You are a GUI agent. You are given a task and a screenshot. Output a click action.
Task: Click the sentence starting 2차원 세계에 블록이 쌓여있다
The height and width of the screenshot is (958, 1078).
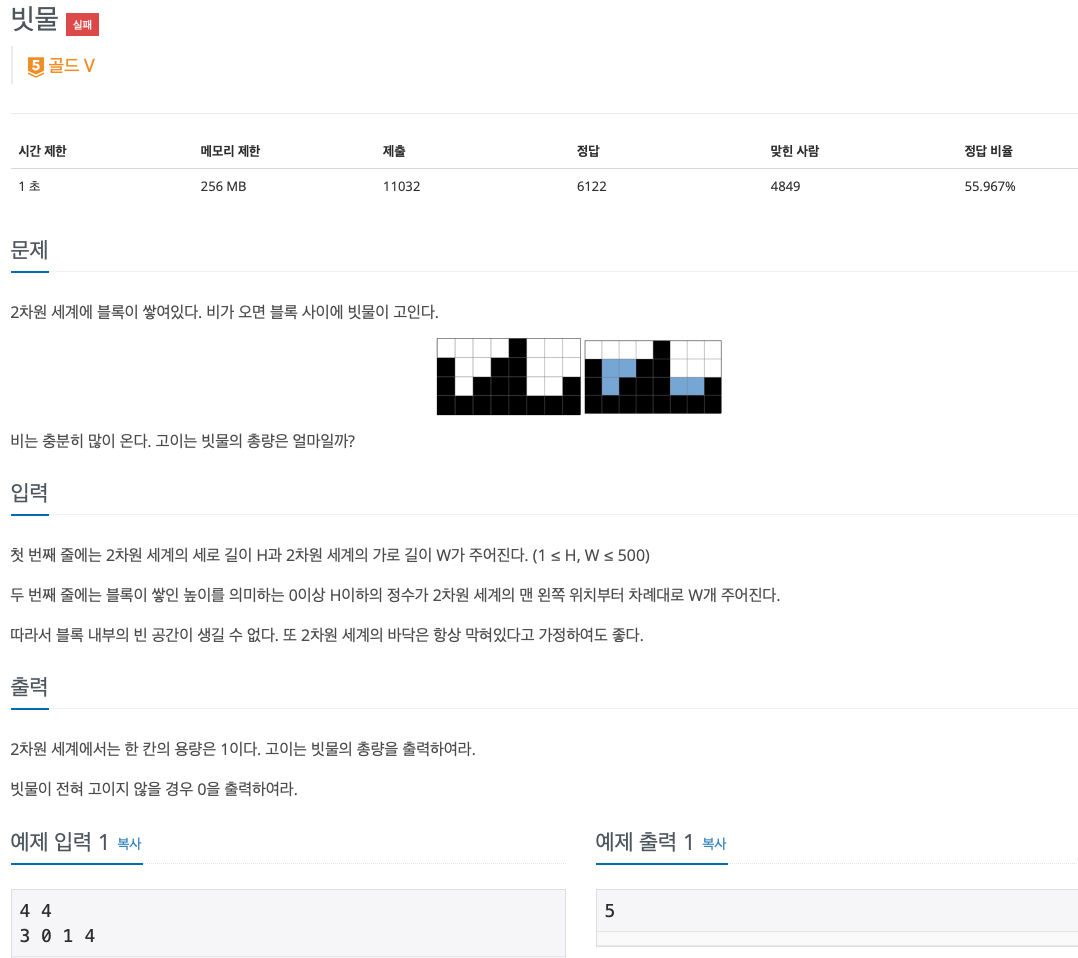coord(224,312)
